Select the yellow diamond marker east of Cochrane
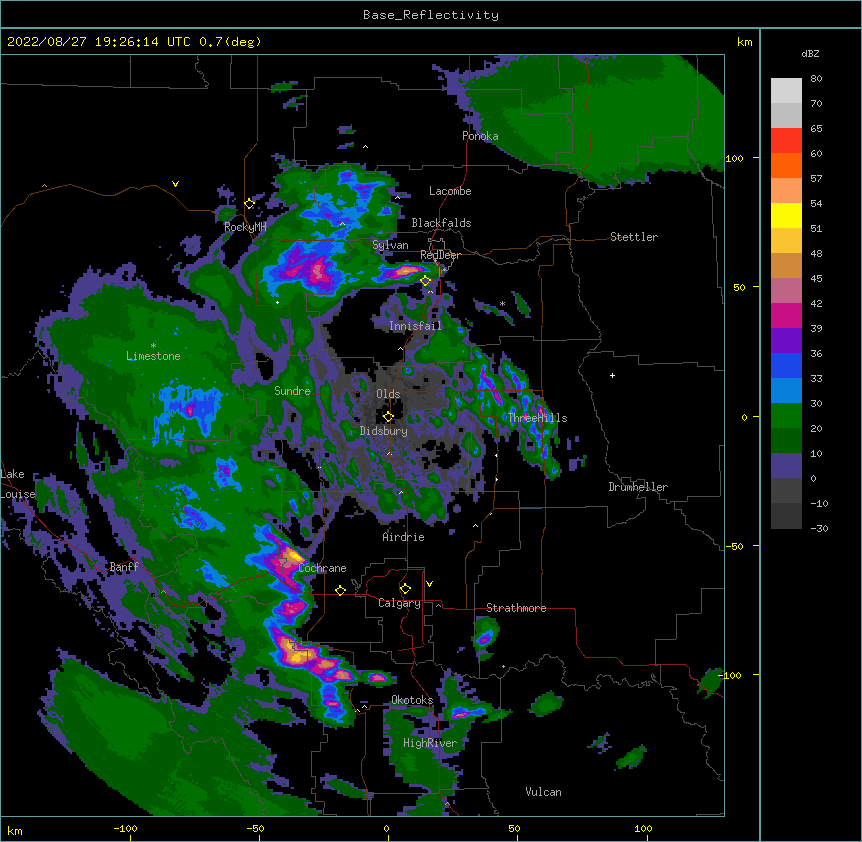This screenshot has height=842, width=862. coord(340,590)
